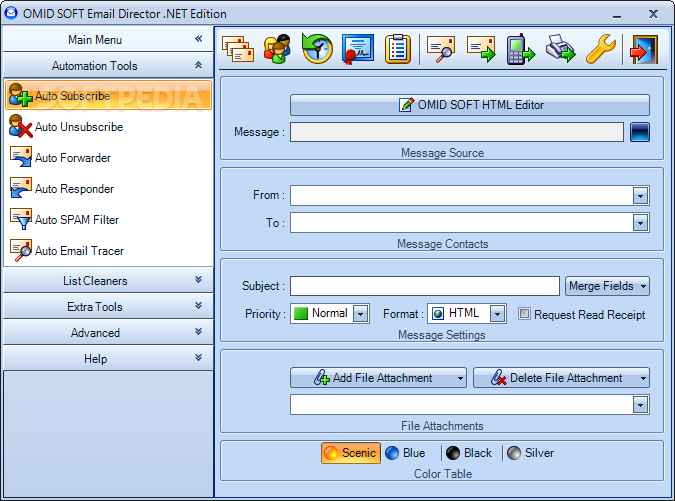This screenshot has width=675, height=501.
Task: Choose the Blue color theme
Action: tap(405, 453)
